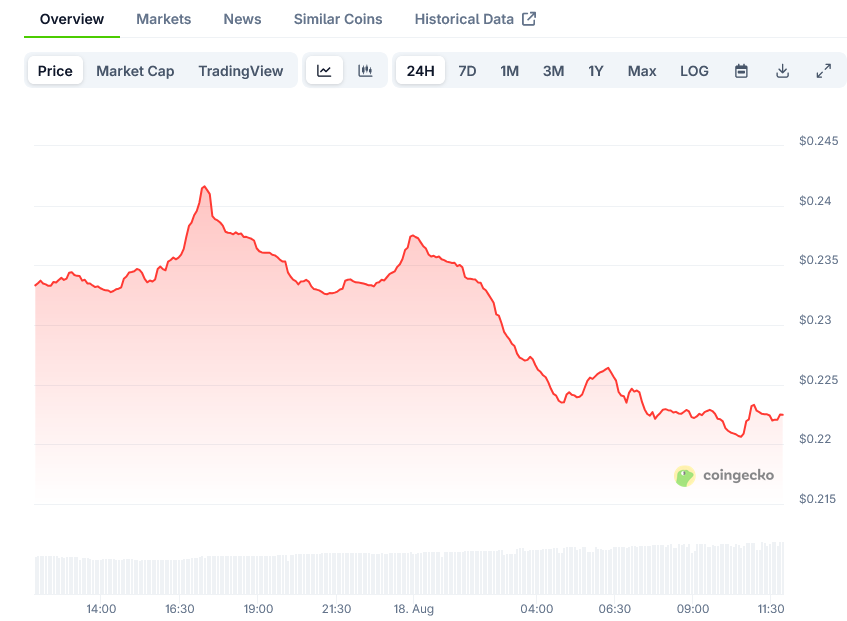Open the calendar date range picker
The width and height of the screenshot is (847, 621).
coord(741,71)
